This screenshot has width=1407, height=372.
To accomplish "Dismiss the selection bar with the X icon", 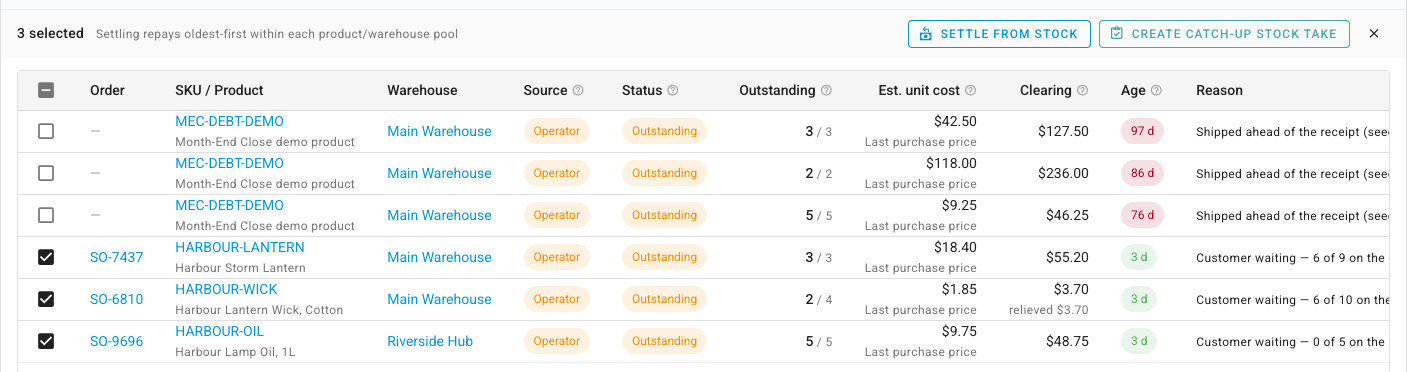I will pyautogui.click(x=1374, y=34).
